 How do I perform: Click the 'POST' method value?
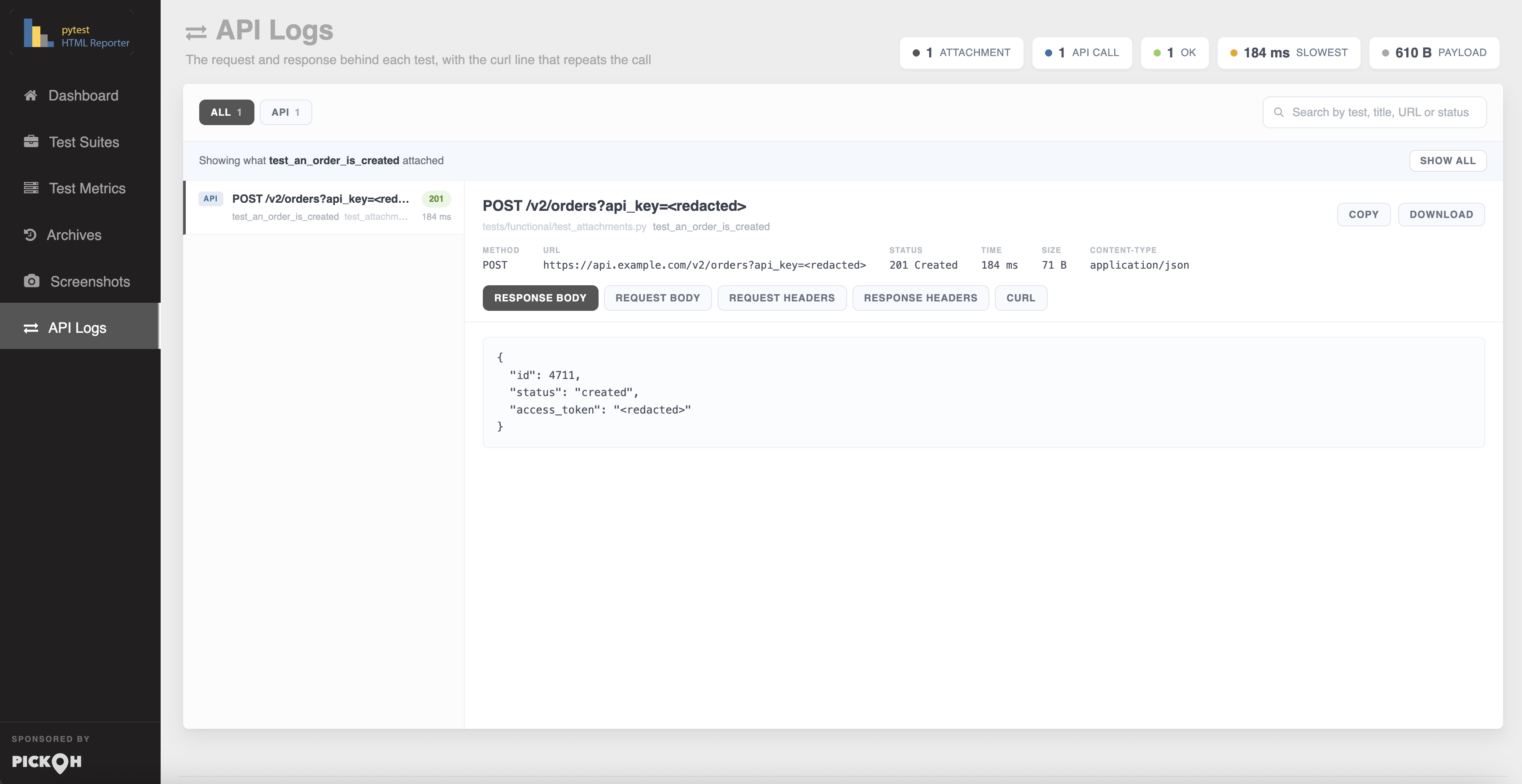tap(495, 265)
